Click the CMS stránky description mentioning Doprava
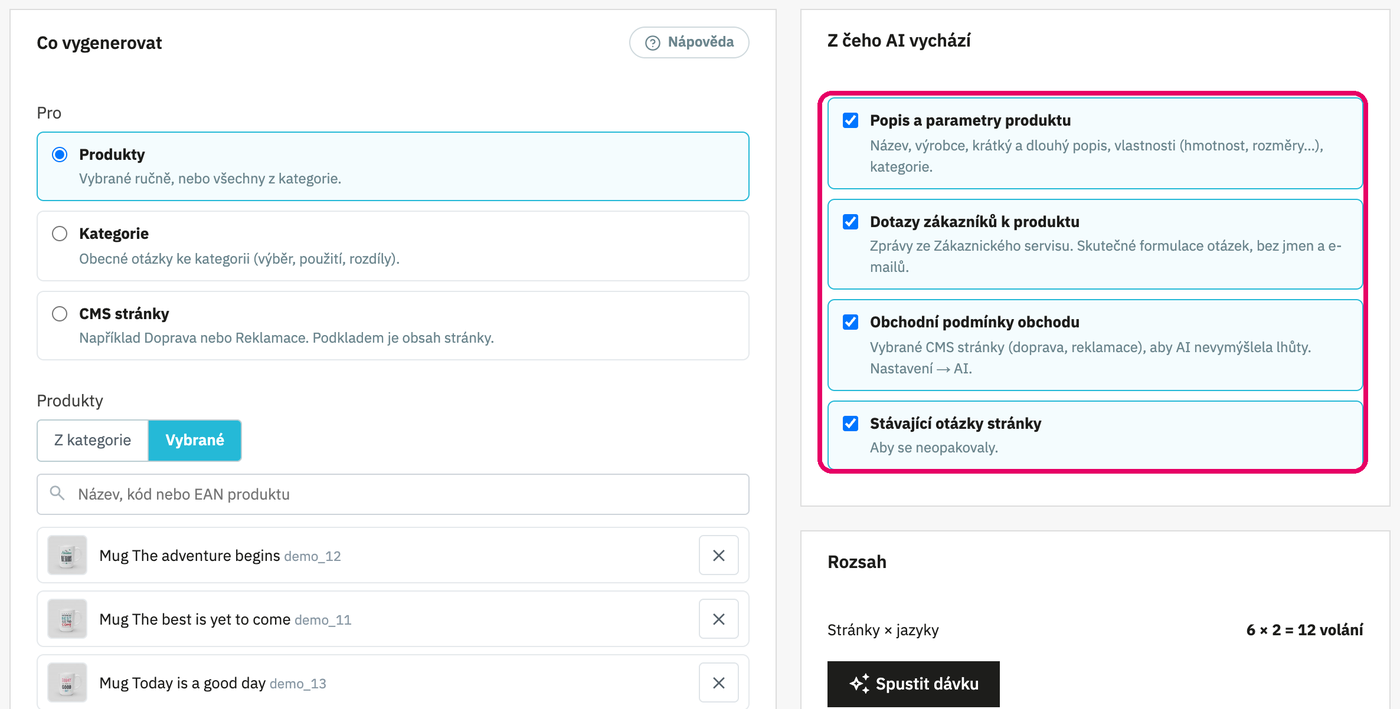Viewport: 1400px width, 709px height. click(x=286, y=338)
